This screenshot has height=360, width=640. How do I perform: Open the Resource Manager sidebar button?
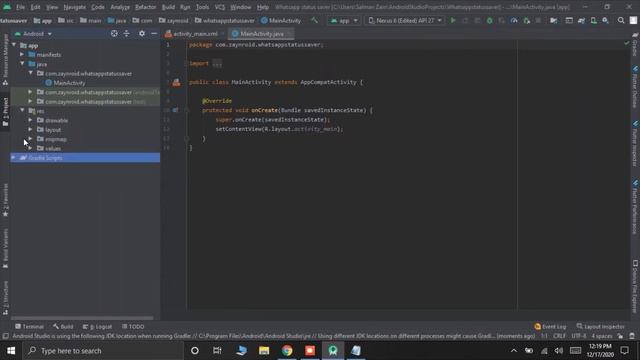tap(5, 60)
